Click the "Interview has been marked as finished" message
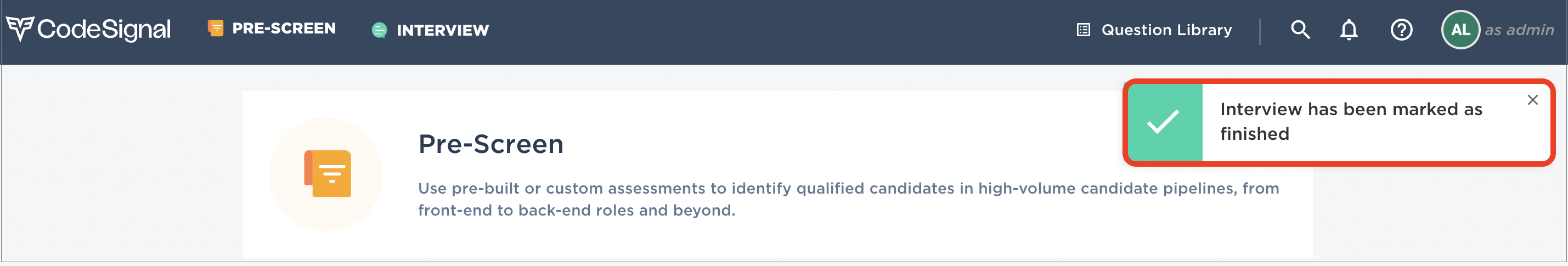 pyautogui.click(x=1351, y=121)
